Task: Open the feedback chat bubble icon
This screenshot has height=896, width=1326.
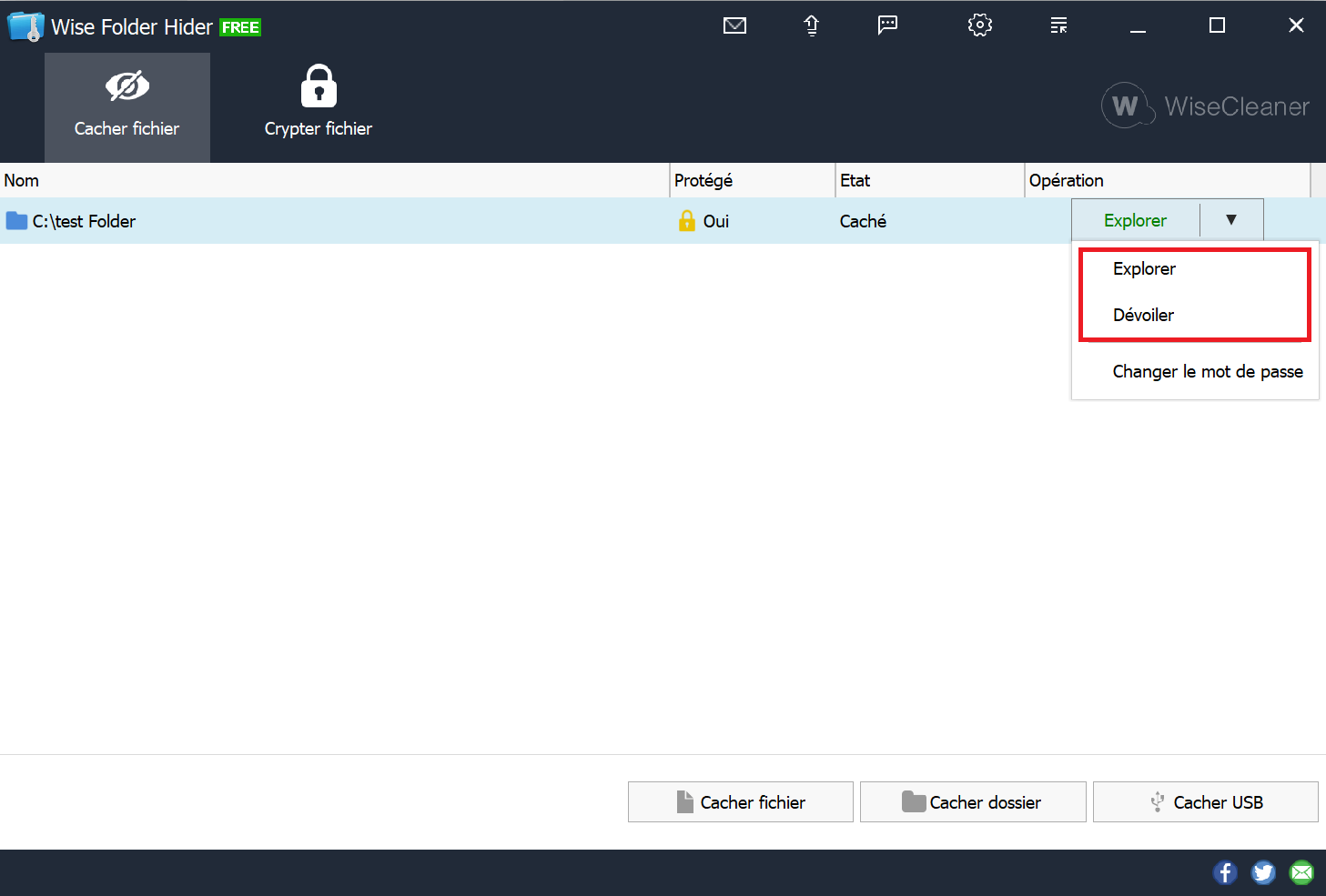Action: (887, 25)
